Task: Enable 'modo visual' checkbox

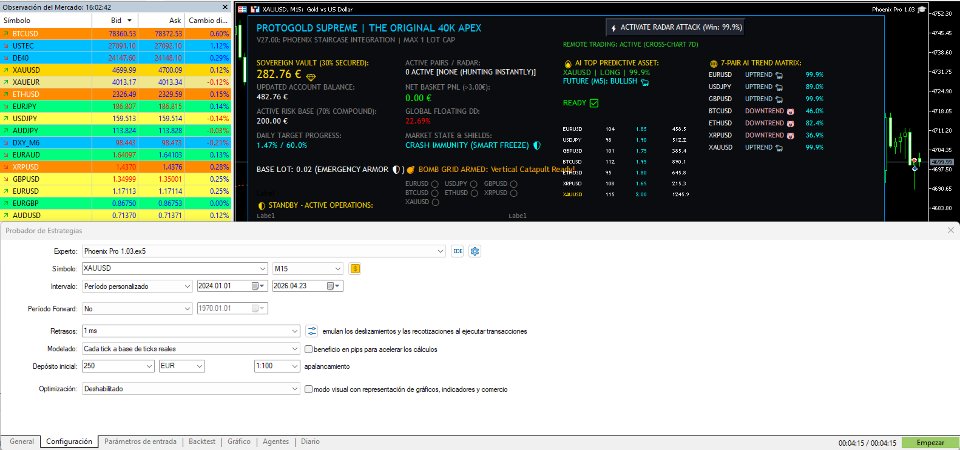Action: (309, 389)
